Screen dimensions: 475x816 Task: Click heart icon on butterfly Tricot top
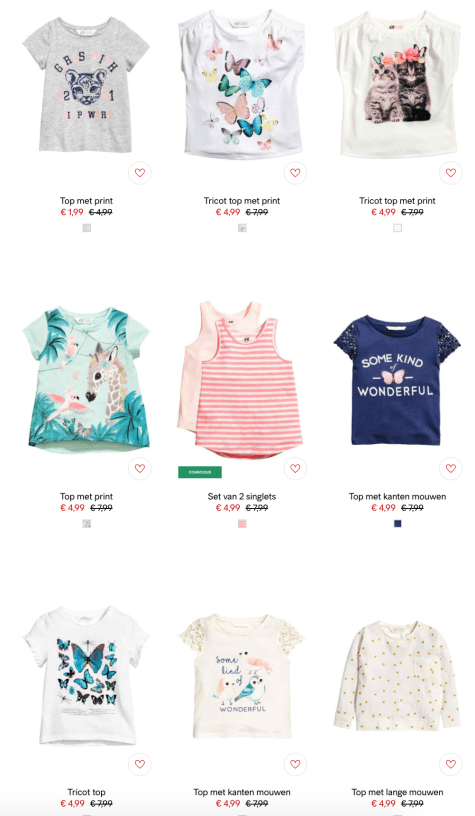pos(295,173)
